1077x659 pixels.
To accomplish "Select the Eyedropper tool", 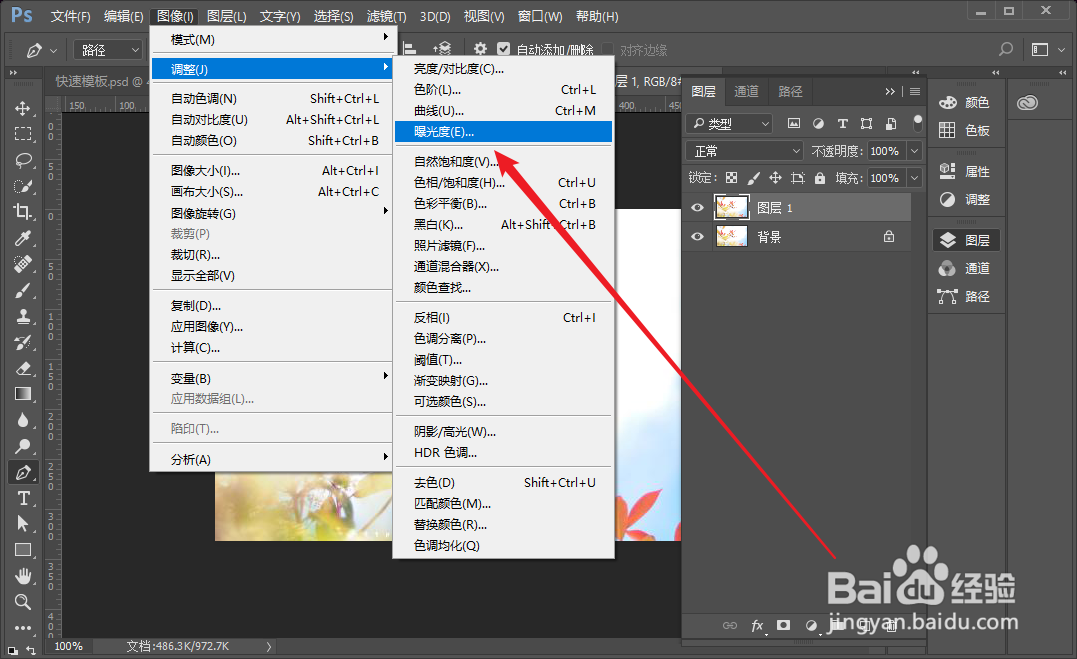I will [22, 238].
